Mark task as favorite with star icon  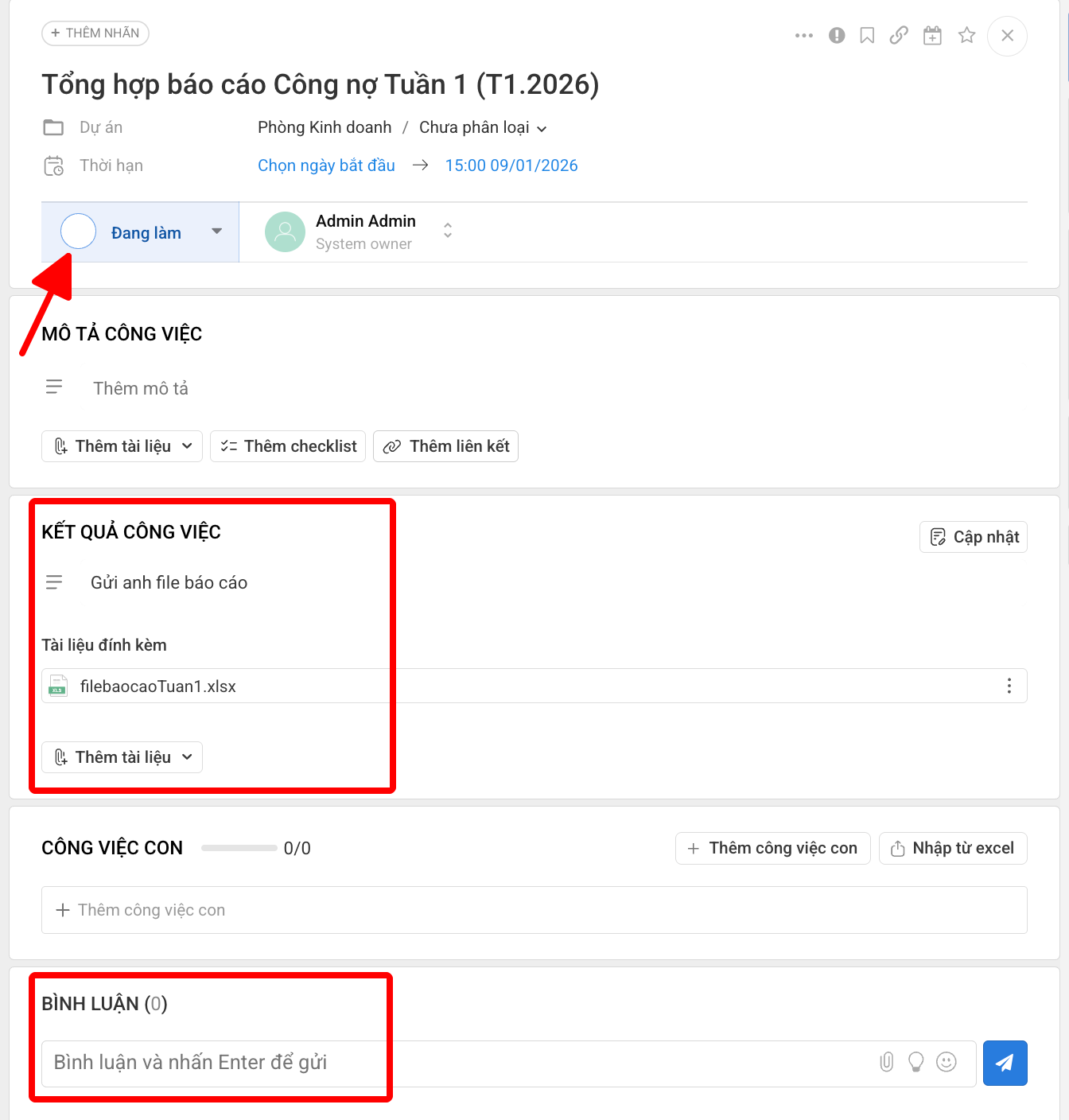966,35
